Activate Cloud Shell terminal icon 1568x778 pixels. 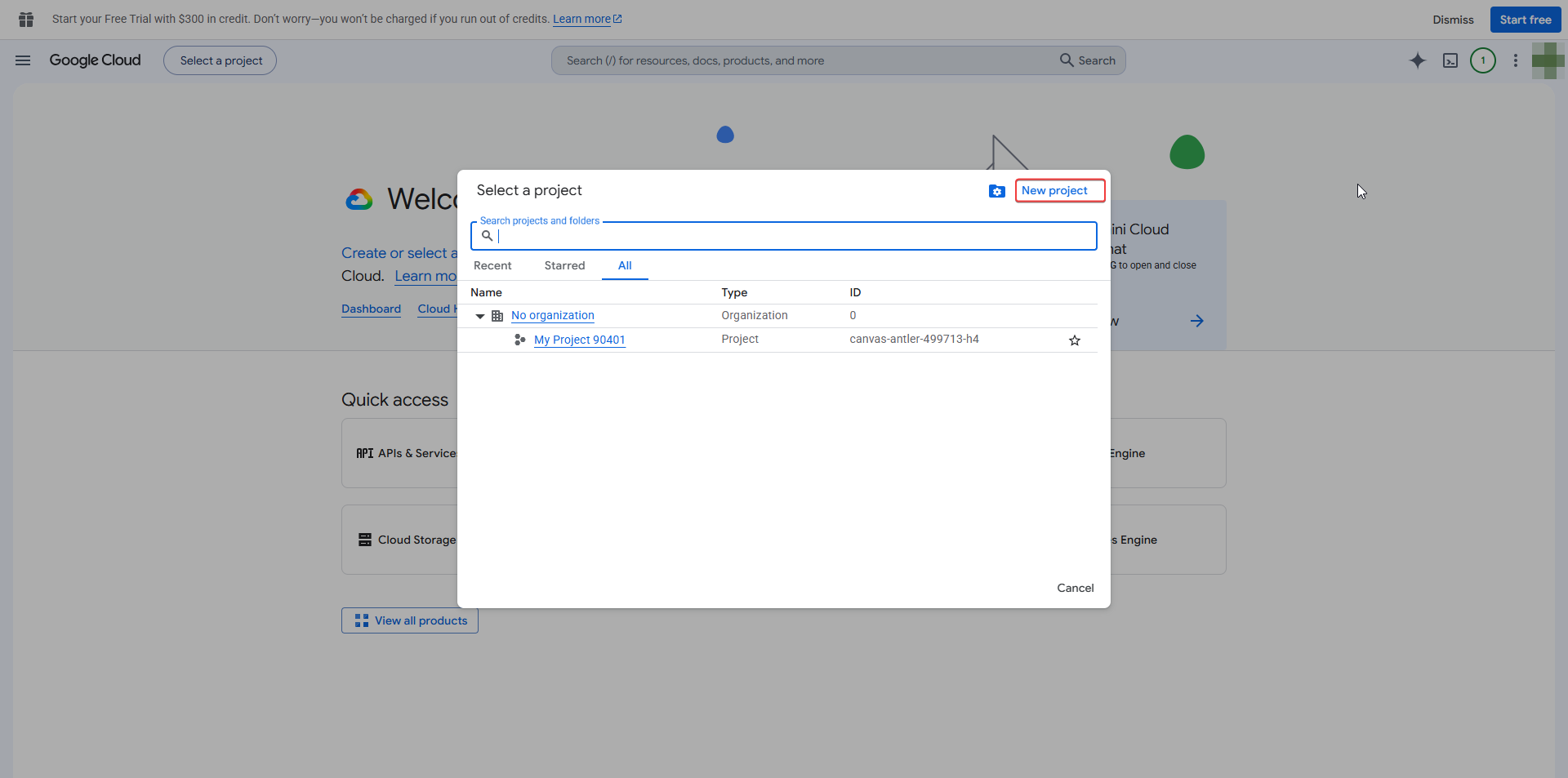pos(1450,60)
